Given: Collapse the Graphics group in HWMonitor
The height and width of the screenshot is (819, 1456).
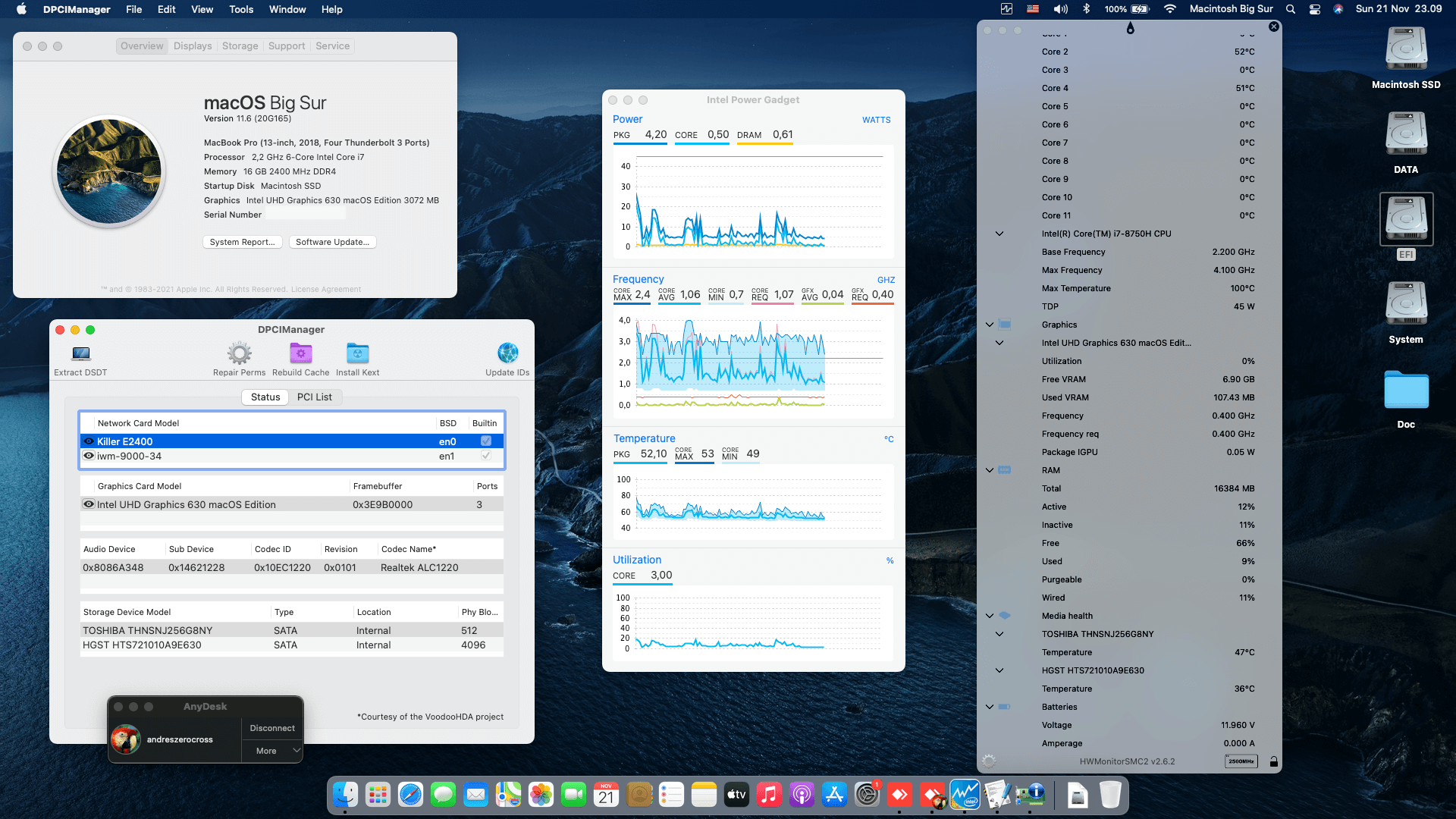Looking at the screenshot, I should (990, 325).
